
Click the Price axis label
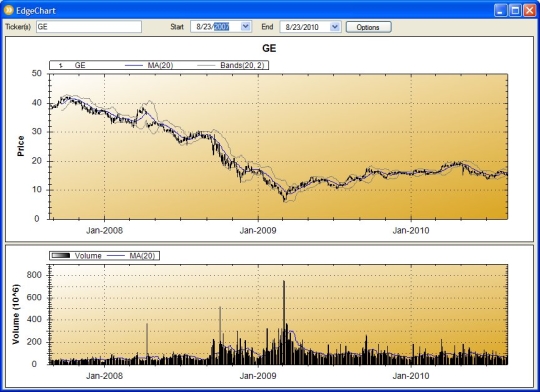point(21,146)
